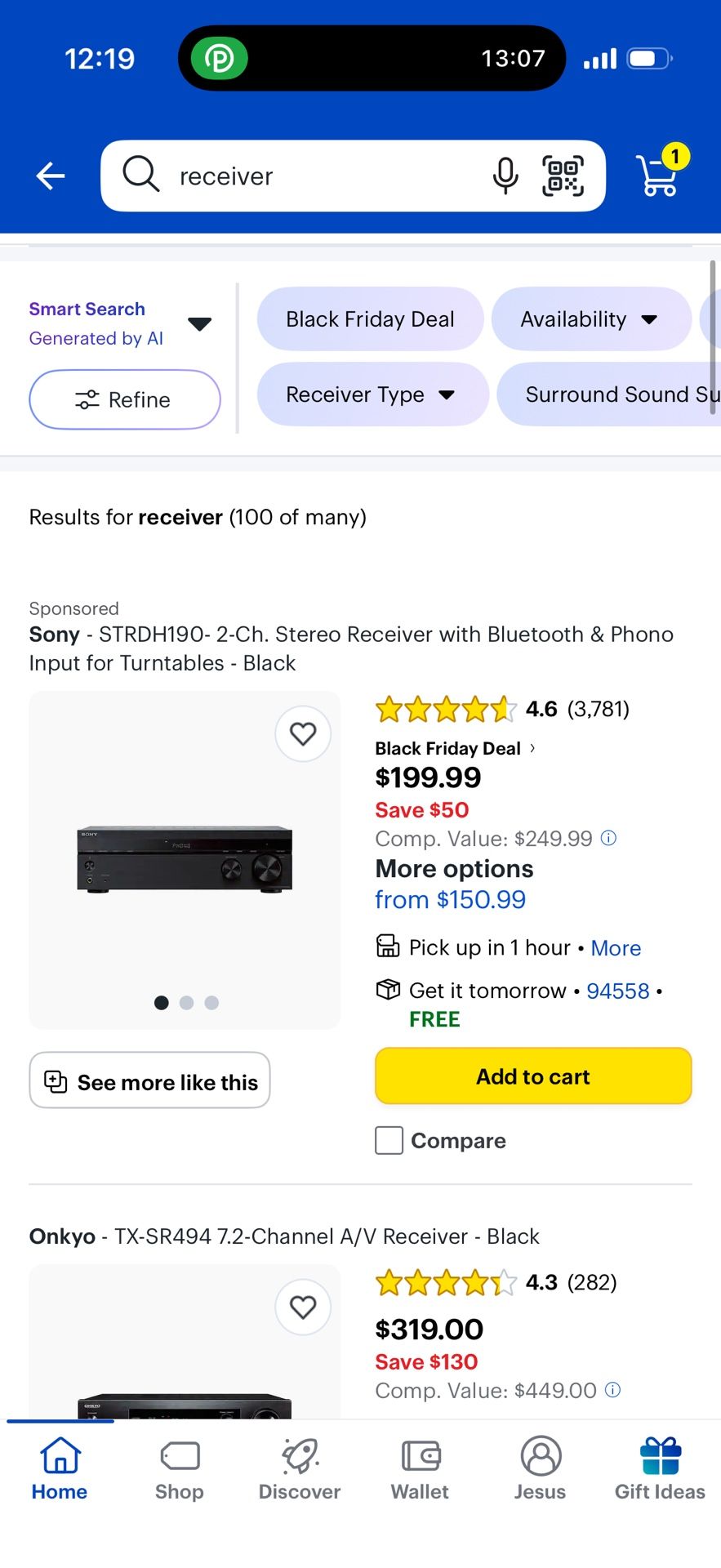Expand the Receiver Type filter
This screenshot has height=1568, width=721.
click(x=372, y=394)
